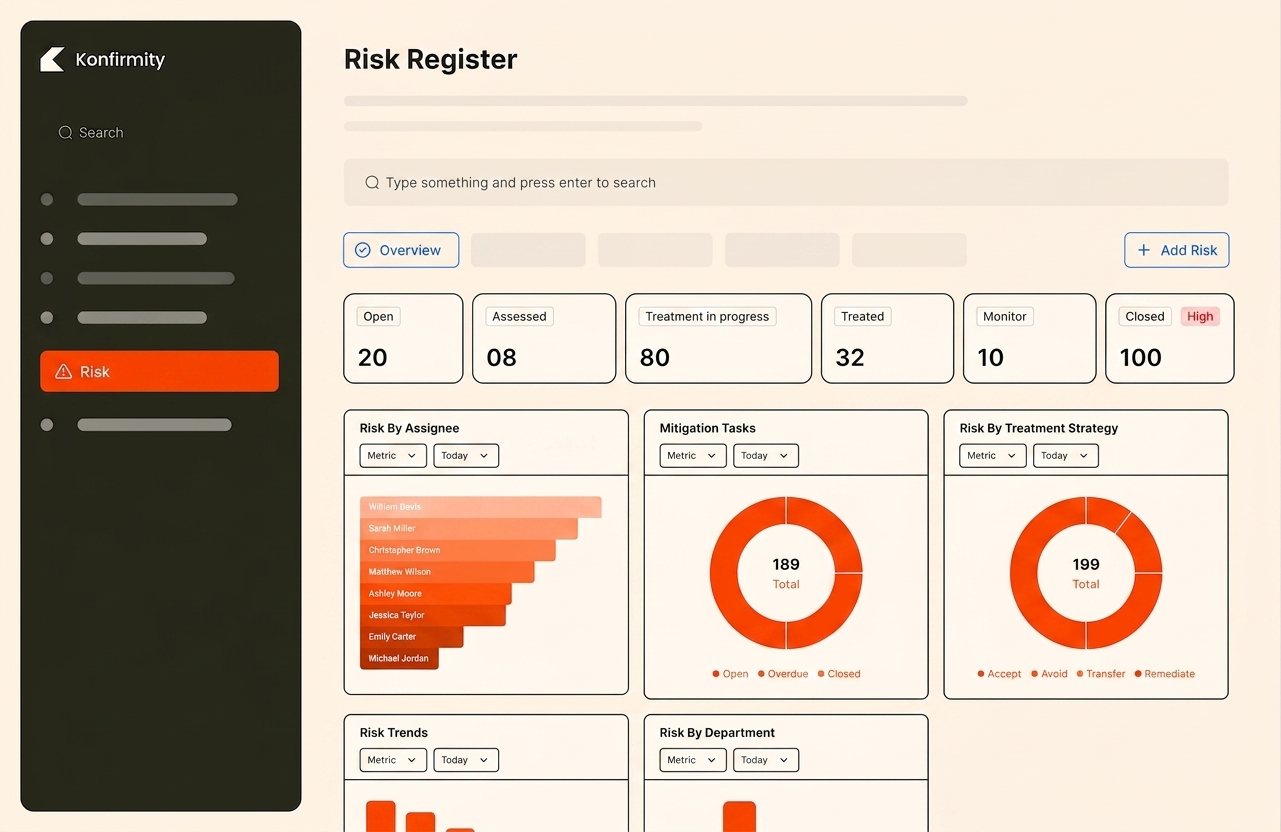The image size is (1281, 832).
Task: Click the William Davis bar in assignee chart
Action: [480, 507]
